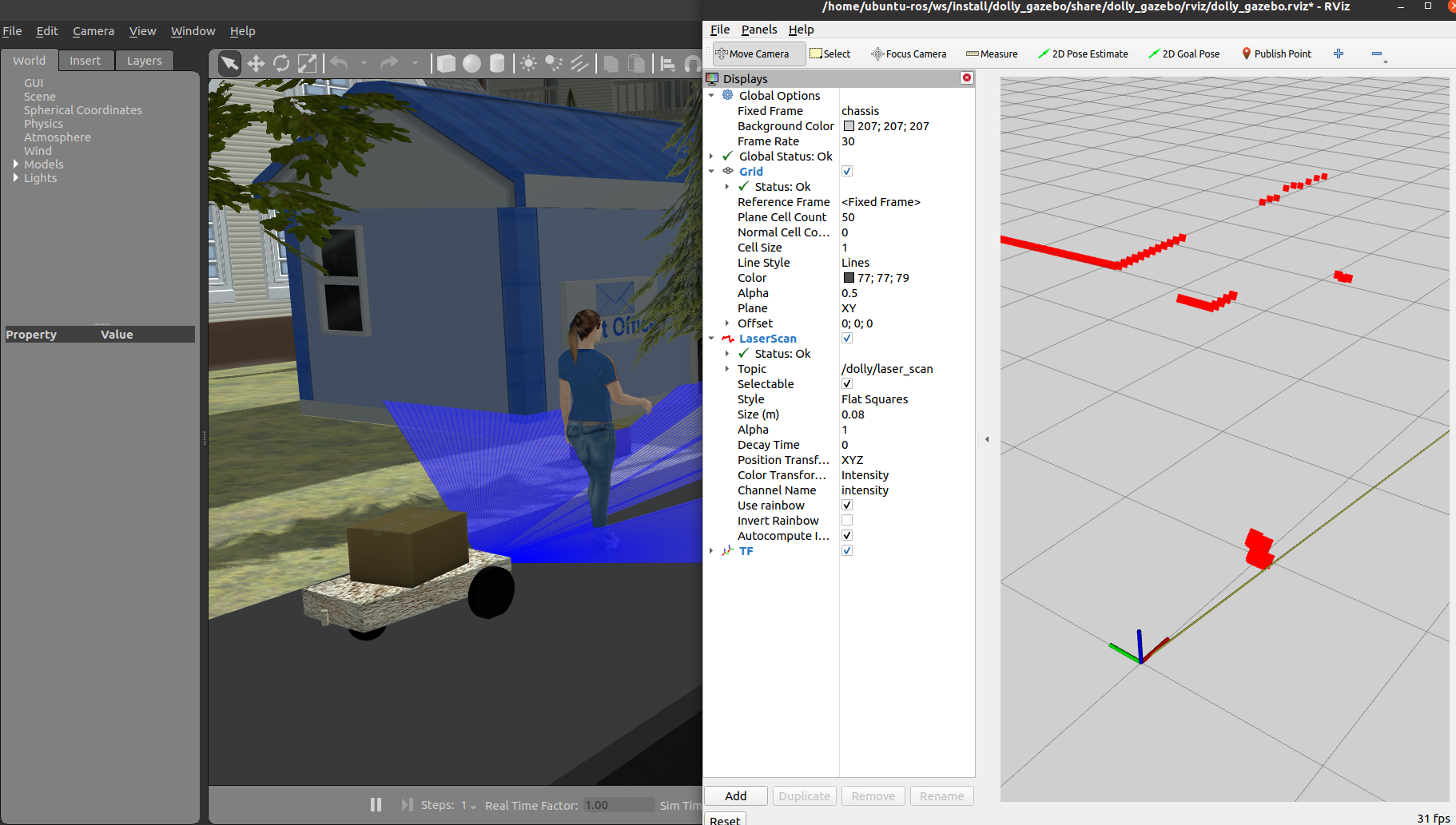Viewport: 1456px width, 825px height.
Task: Open the redo history dropdown arrow
Action: click(x=415, y=63)
